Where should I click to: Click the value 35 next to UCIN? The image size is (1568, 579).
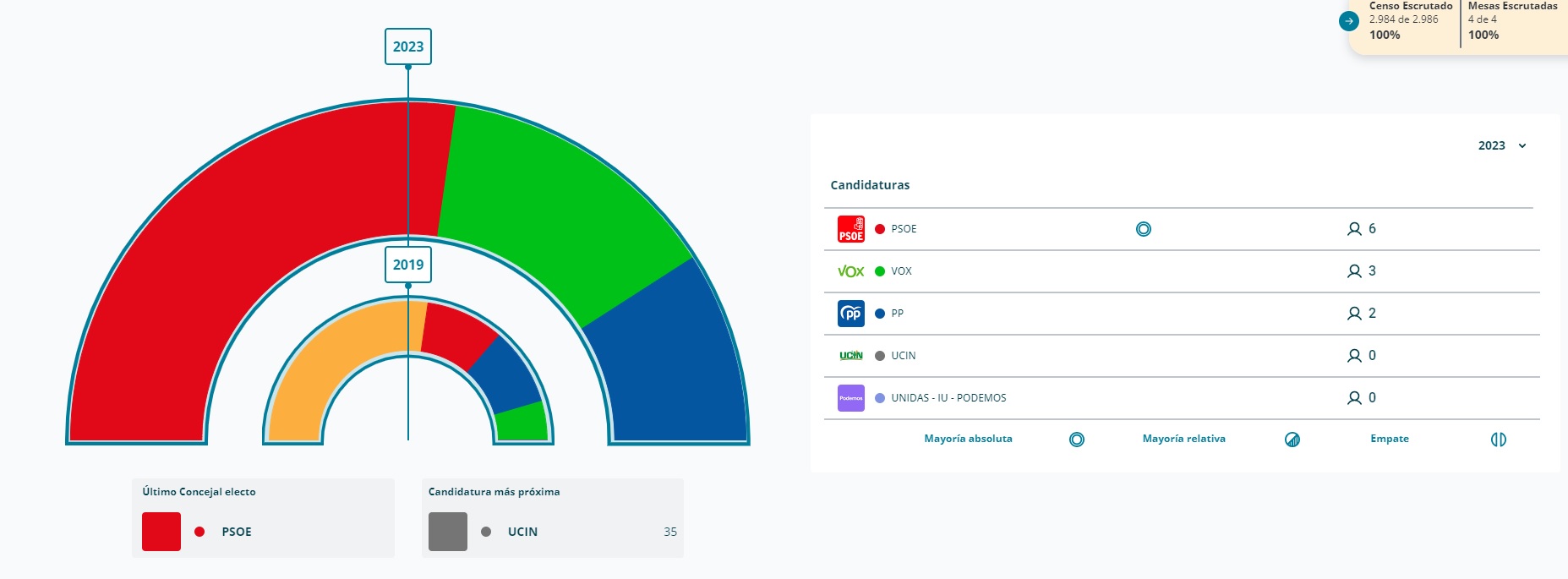click(670, 532)
